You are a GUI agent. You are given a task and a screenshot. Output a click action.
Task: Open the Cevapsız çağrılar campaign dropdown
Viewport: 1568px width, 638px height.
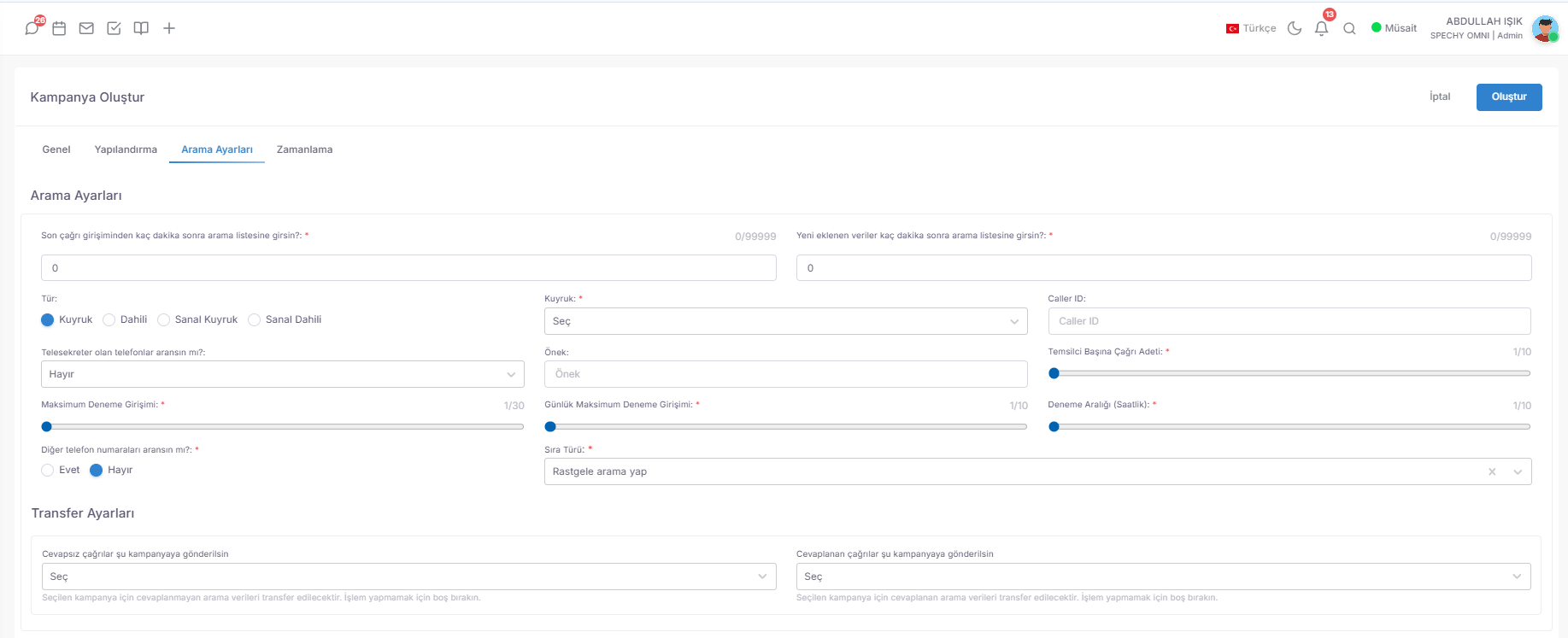click(408, 577)
